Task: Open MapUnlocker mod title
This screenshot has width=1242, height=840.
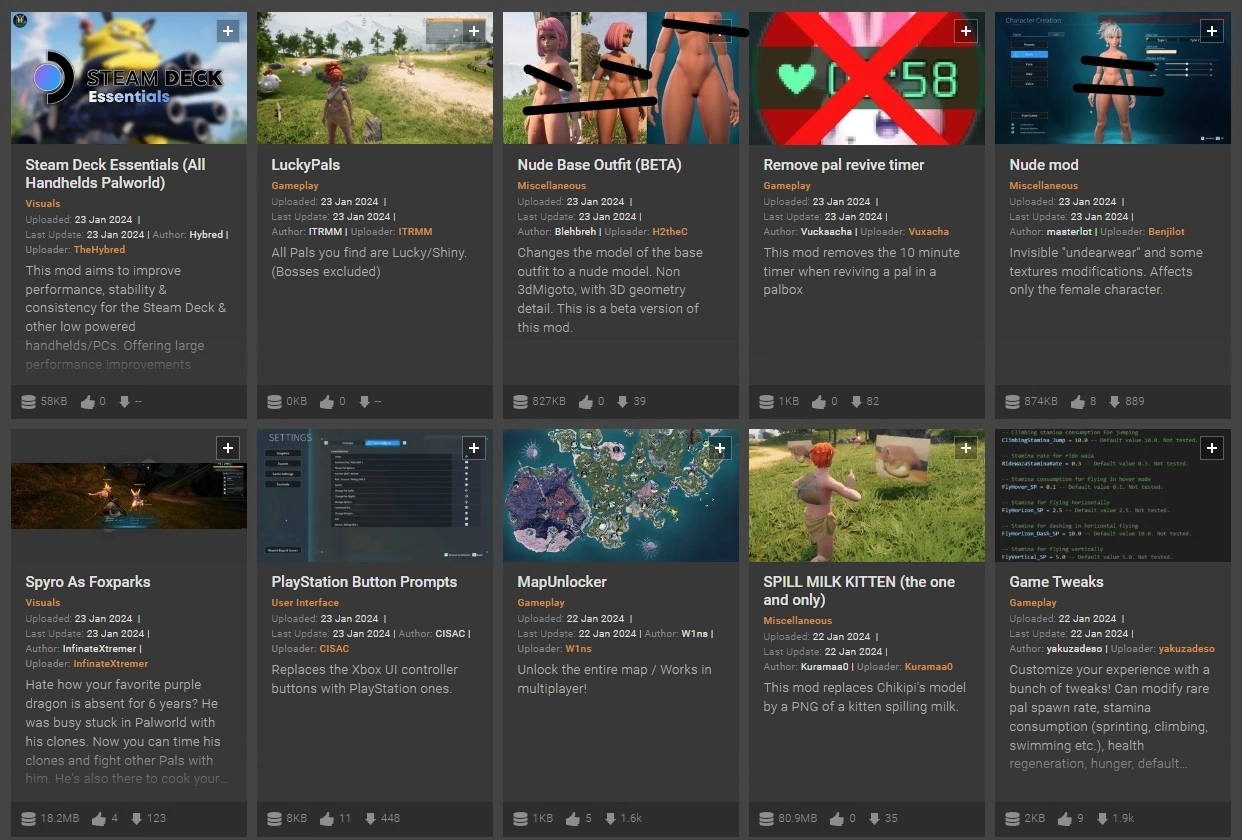Action: point(562,582)
